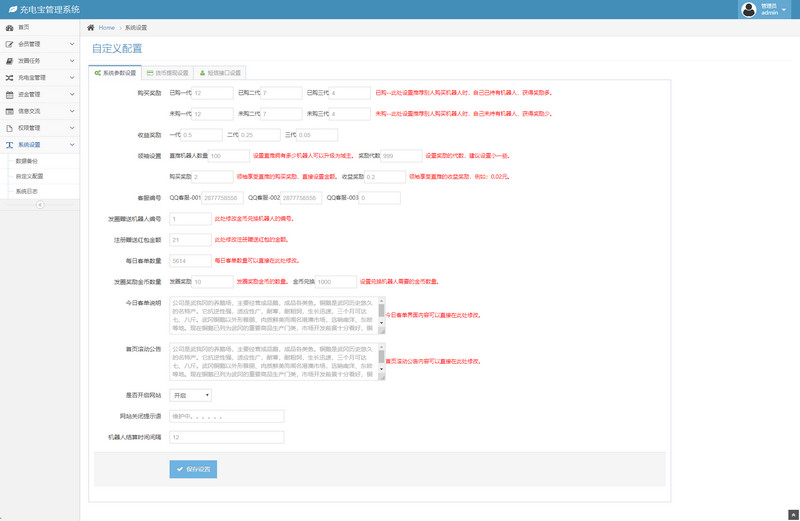Click the 未购一代 input field

pyautogui.click(x=212, y=114)
